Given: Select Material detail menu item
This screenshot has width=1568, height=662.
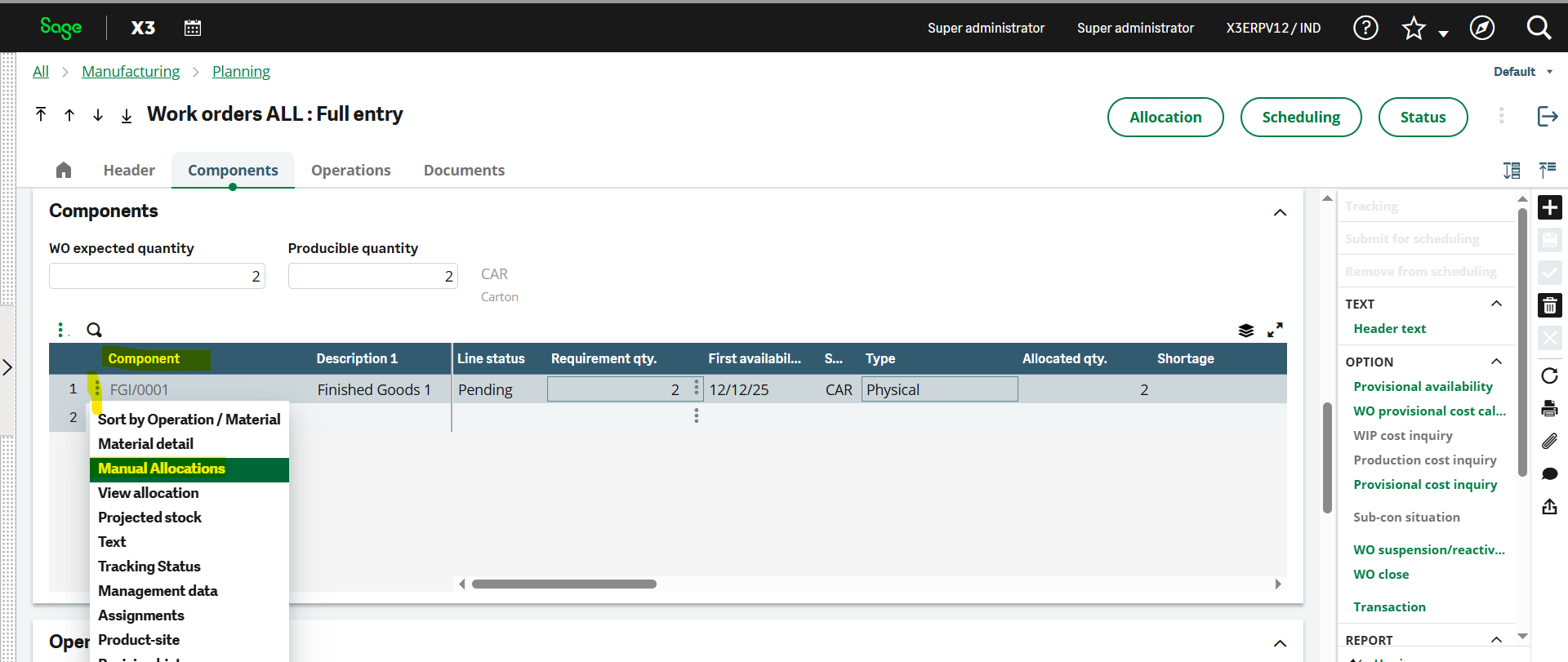Looking at the screenshot, I should [189, 444].
